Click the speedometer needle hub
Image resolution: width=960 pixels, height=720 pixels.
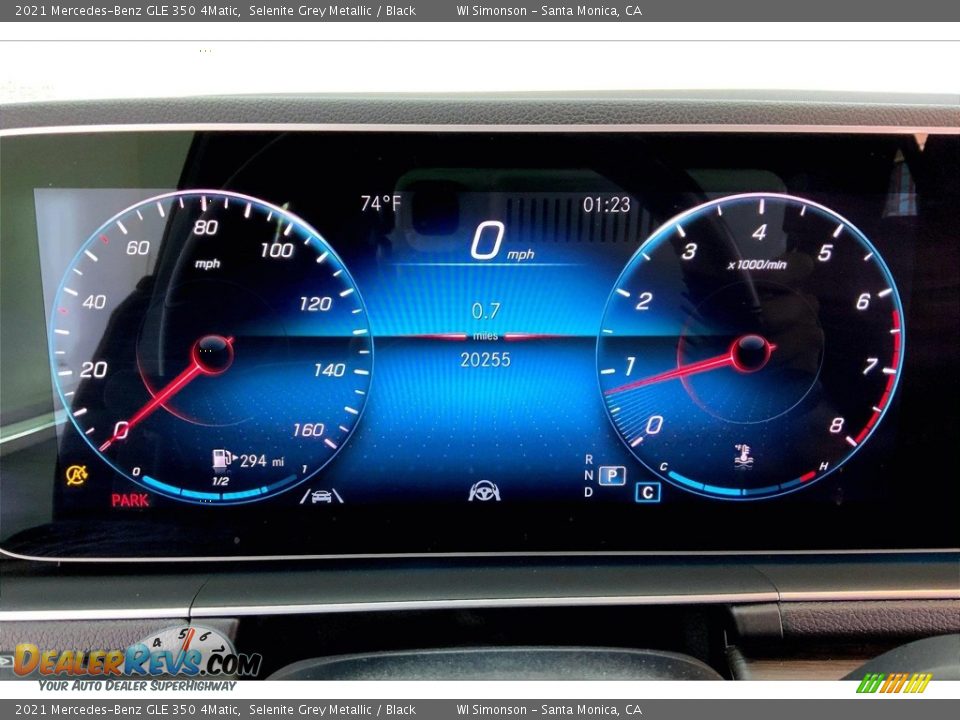pos(212,353)
